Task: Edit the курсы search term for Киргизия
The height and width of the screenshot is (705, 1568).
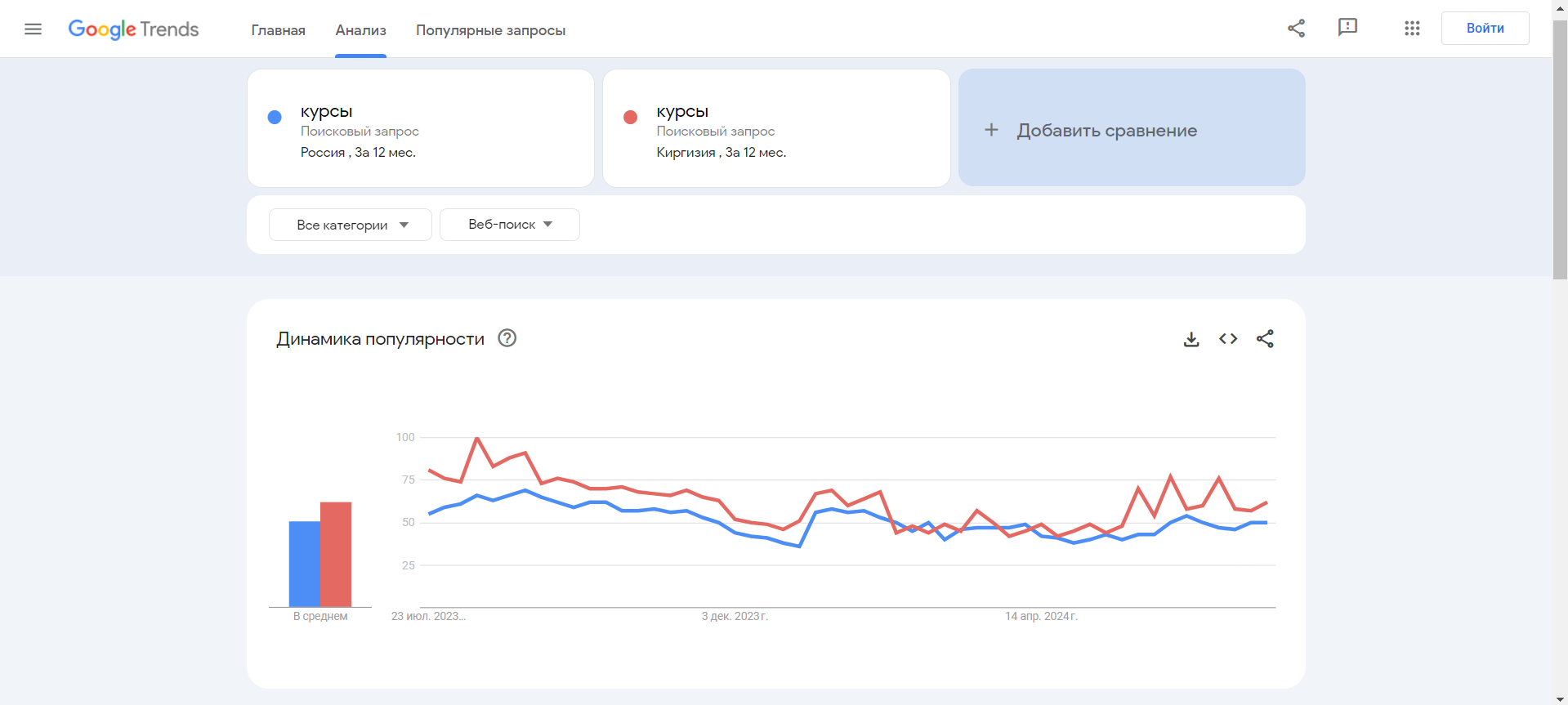Action: coord(682,112)
